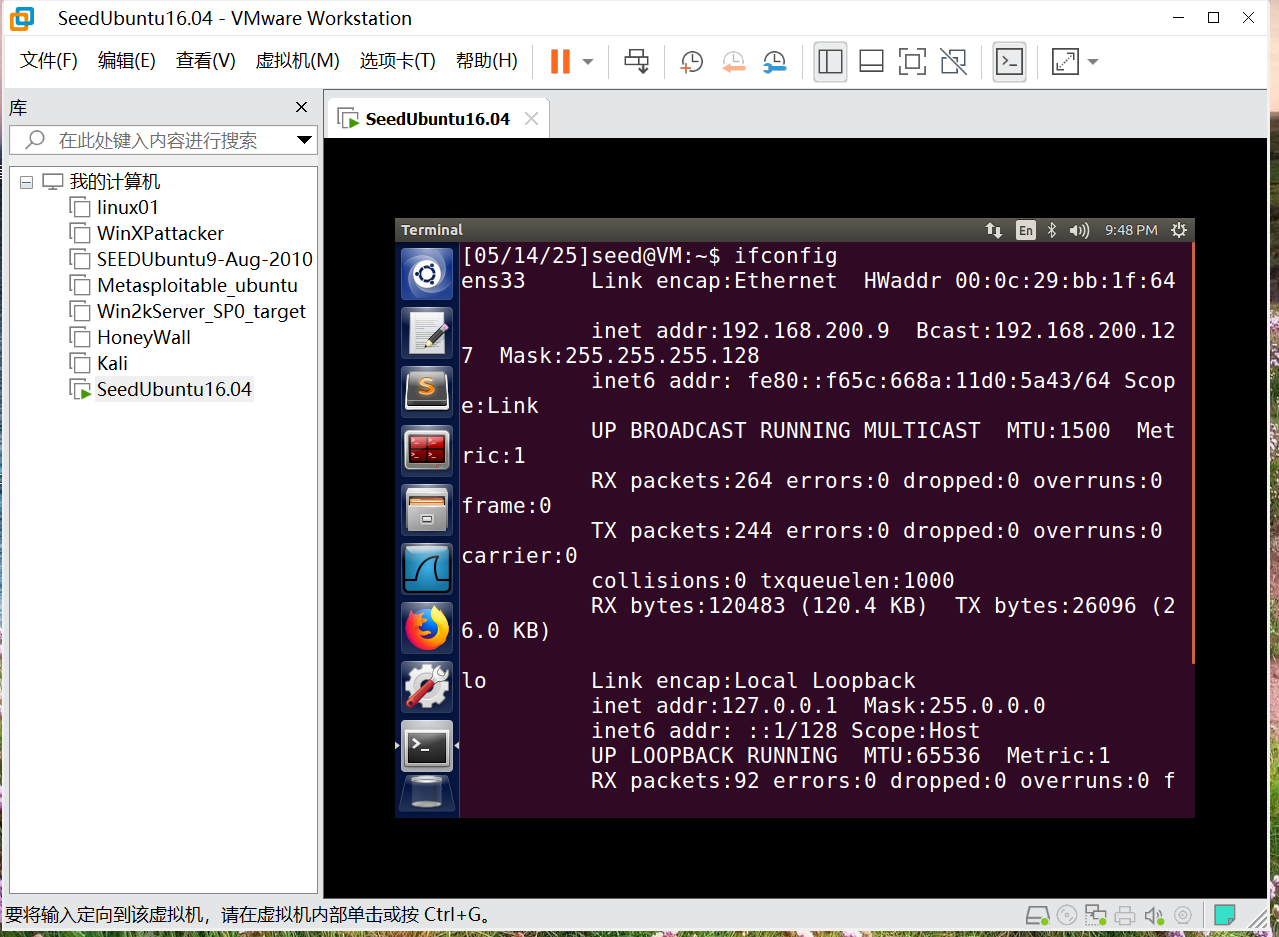The height and width of the screenshot is (937, 1279).
Task: Close the SeedUbuntu16.04 tab
Action: (x=531, y=119)
